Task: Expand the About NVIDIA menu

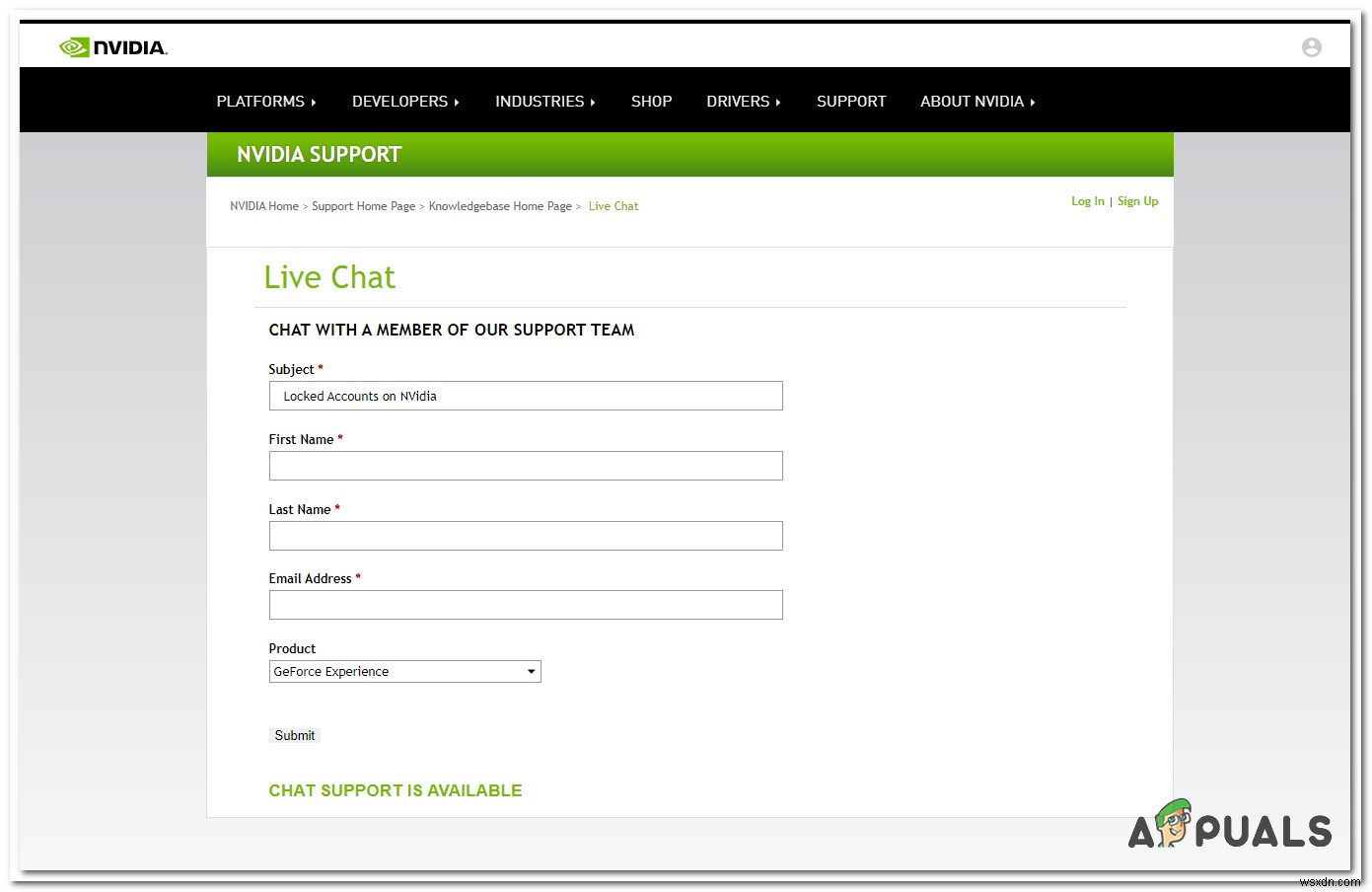Action: [x=977, y=102]
